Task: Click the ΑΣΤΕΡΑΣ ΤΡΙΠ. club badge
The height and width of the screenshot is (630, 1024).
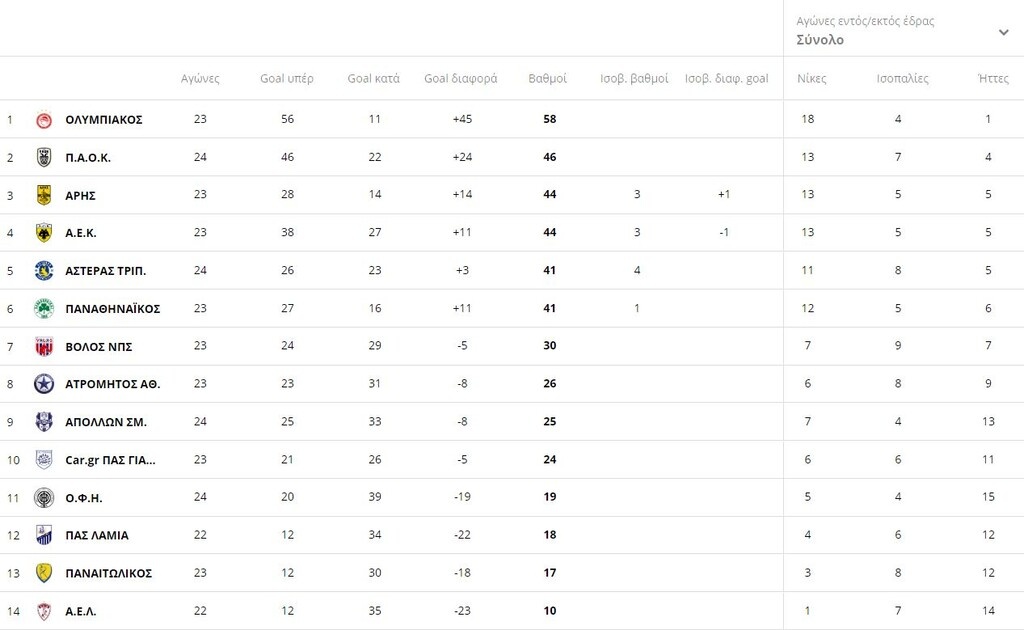Action: click(x=44, y=271)
